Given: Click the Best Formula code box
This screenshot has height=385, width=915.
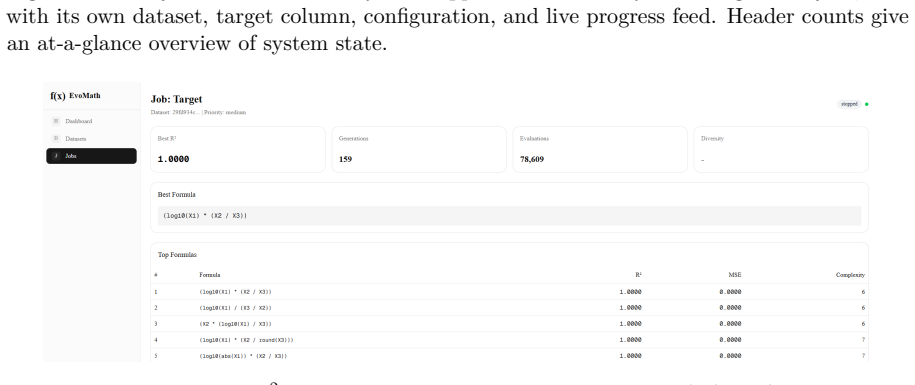Looking at the screenshot, I should 509,216.
